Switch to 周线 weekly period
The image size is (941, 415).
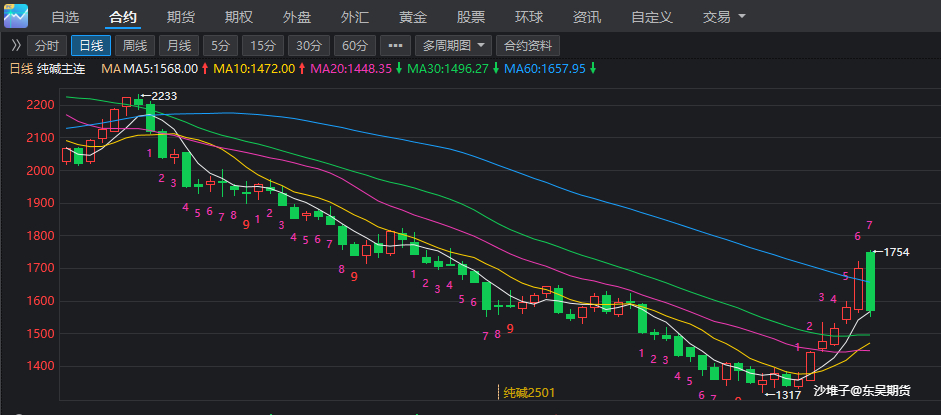tap(135, 46)
